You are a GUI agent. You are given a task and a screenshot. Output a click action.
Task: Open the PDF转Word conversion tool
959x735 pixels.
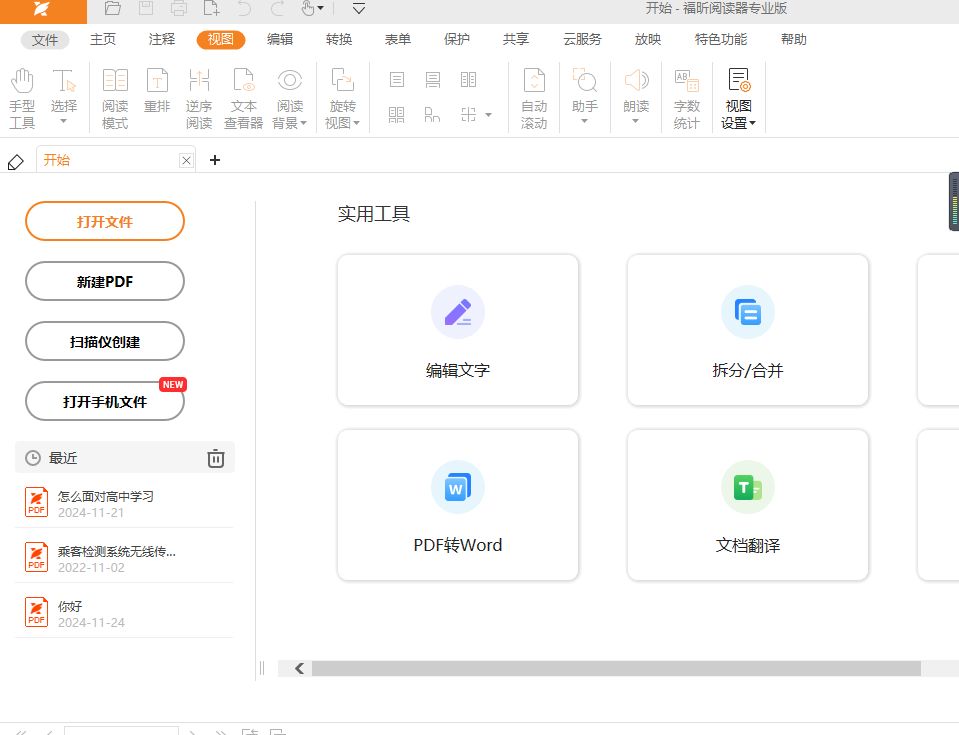pyautogui.click(x=458, y=505)
